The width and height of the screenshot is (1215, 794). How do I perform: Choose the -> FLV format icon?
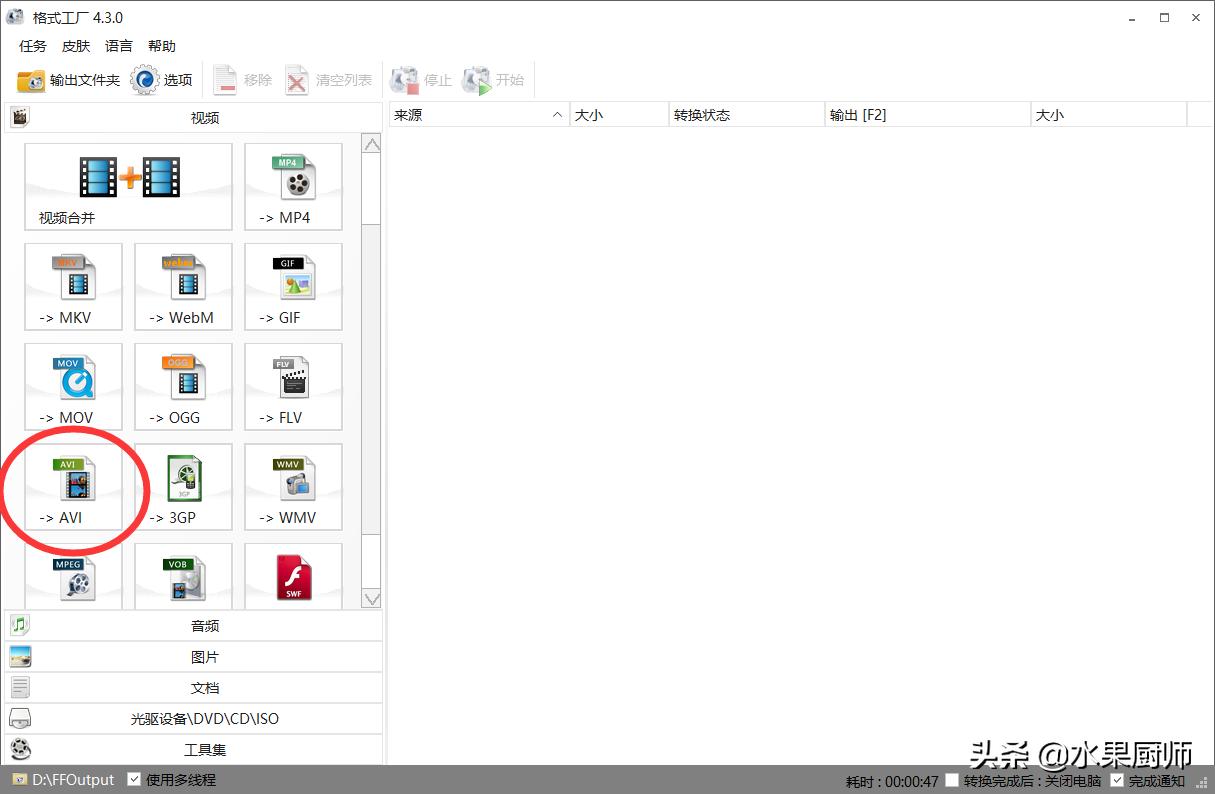click(293, 387)
